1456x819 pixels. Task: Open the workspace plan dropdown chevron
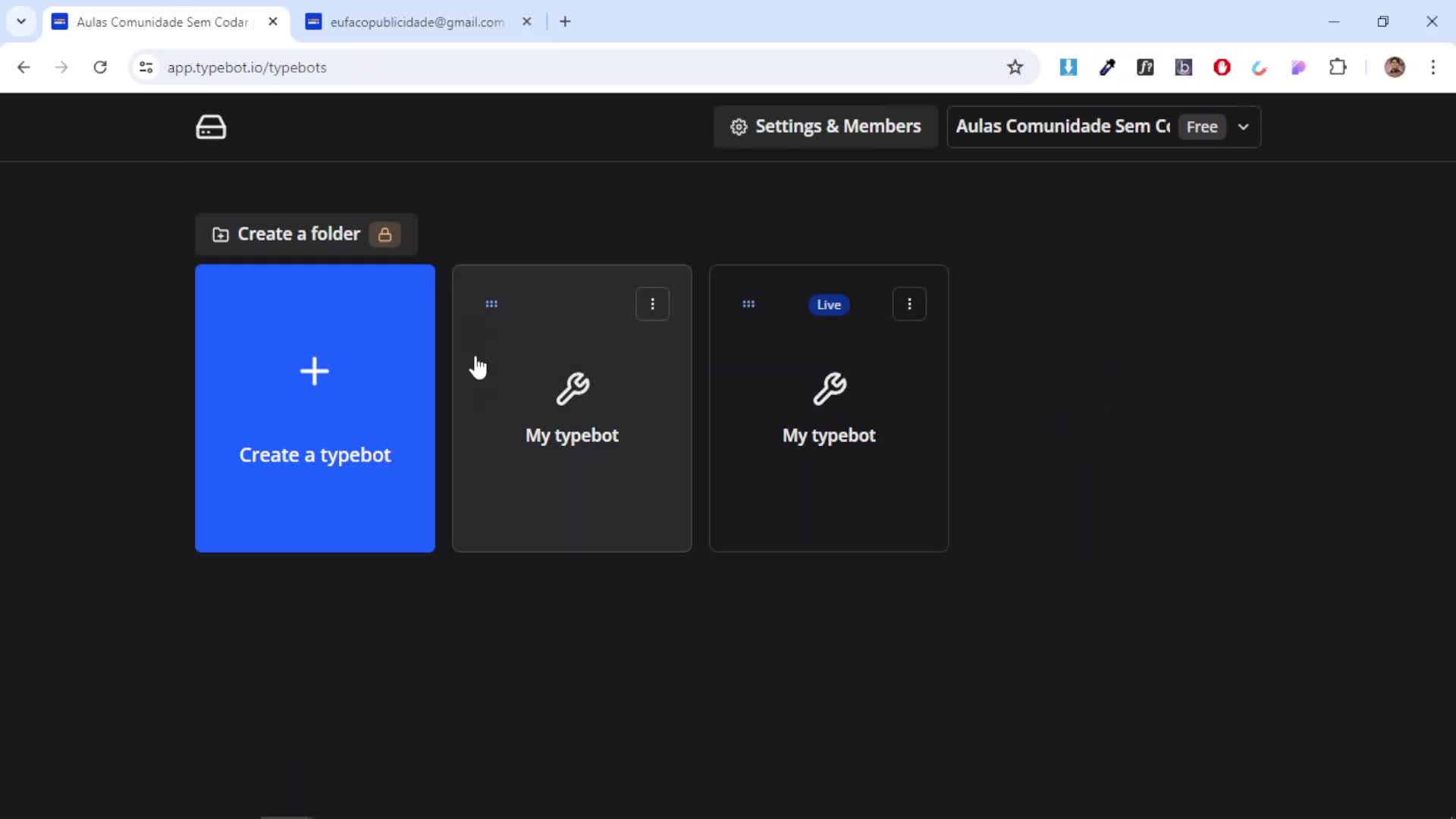tap(1244, 127)
